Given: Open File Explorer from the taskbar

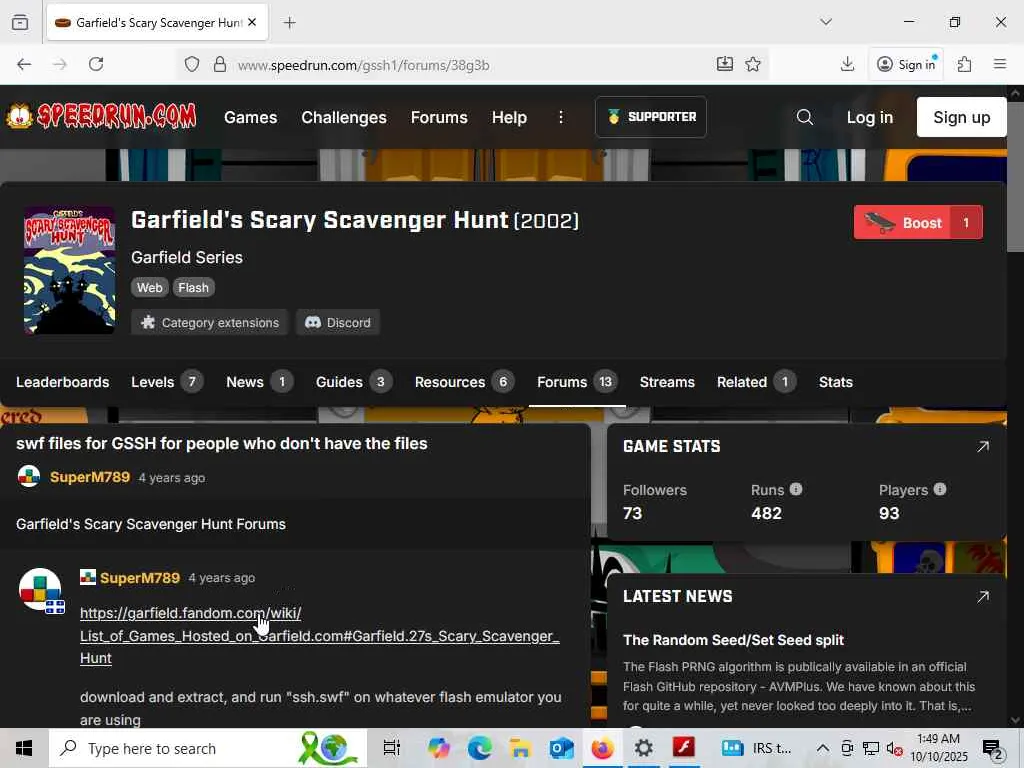Looking at the screenshot, I should 520,748.
